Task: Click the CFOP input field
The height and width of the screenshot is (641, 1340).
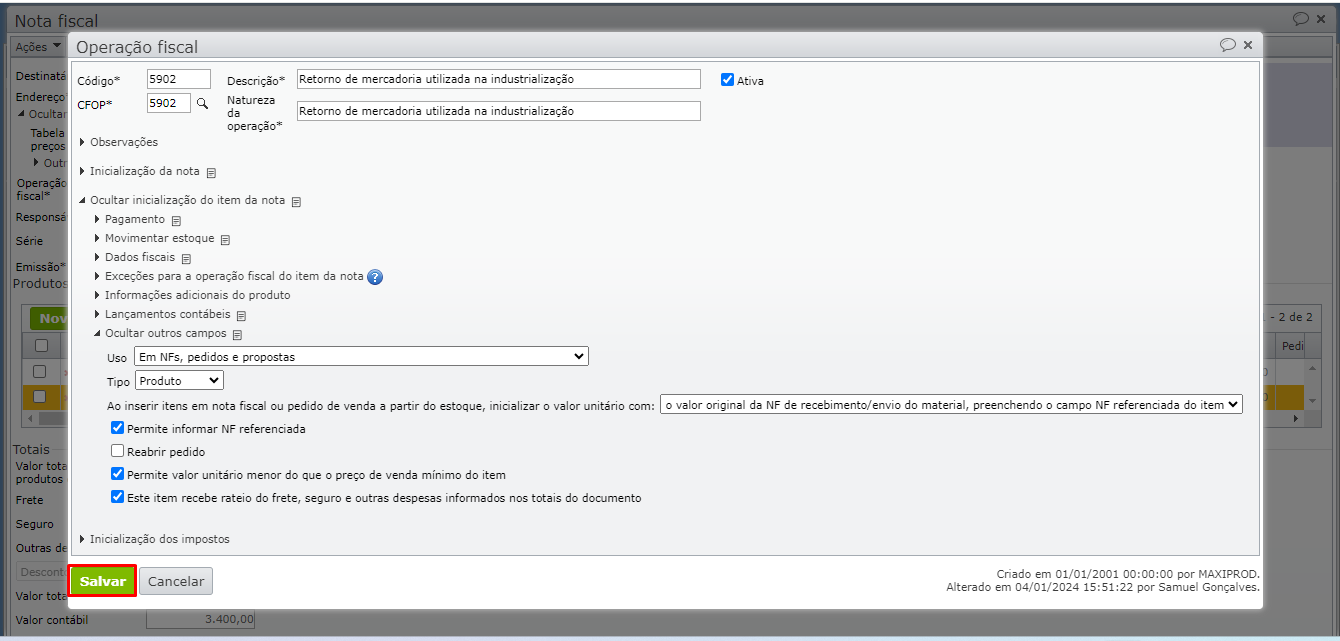Action: coord(169,103)
